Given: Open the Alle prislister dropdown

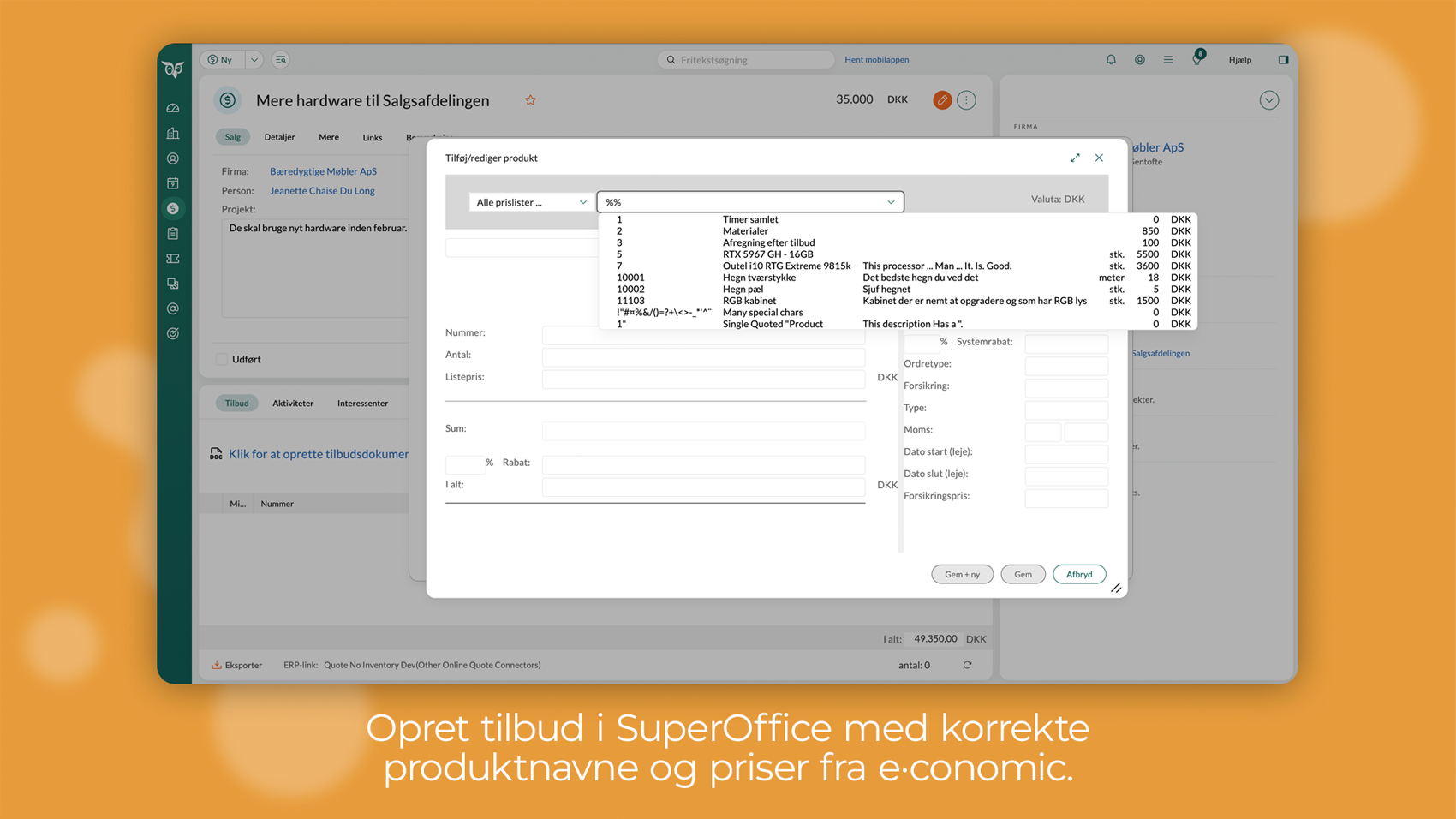Looking at the screenshot, I should click(x=530, y=202).
